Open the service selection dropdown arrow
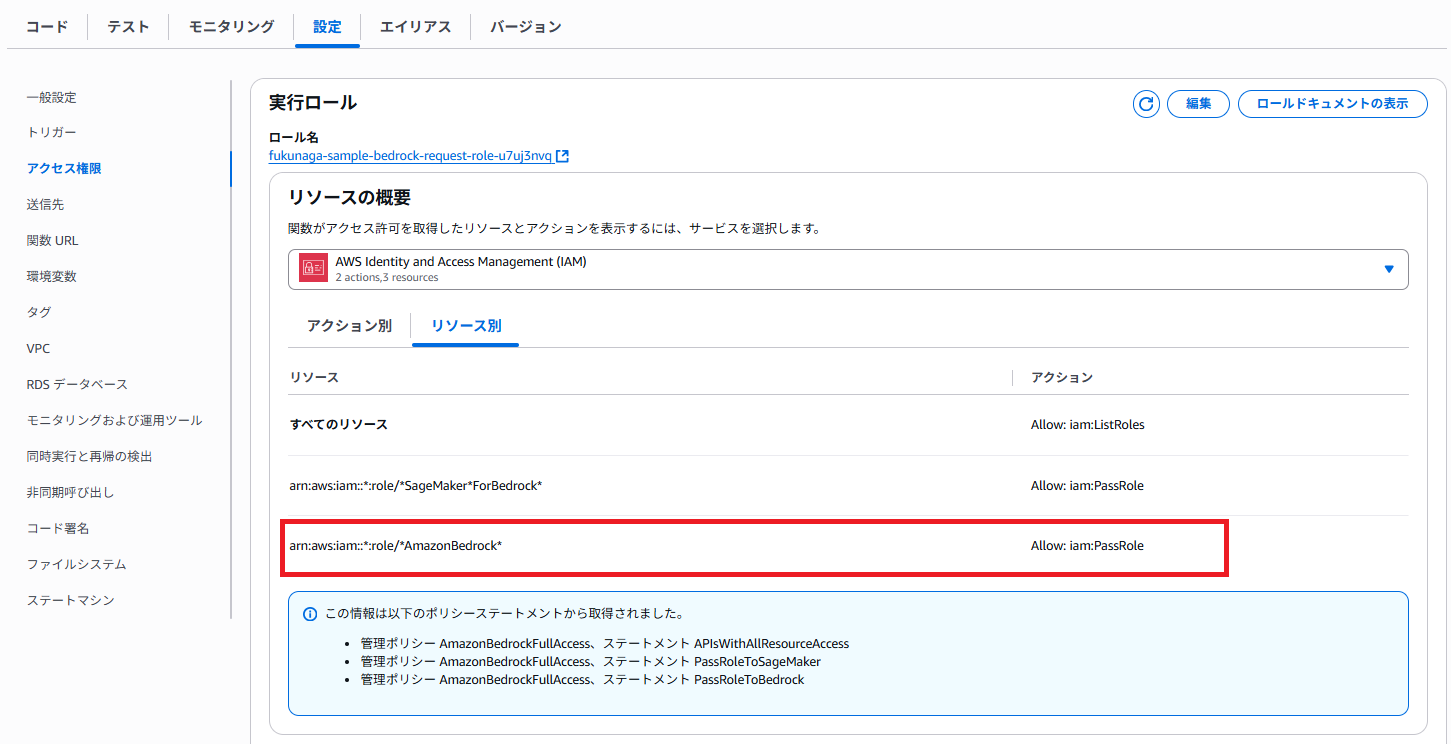This screenshot has height=744, width=1451. click(x=1388, y=269)
